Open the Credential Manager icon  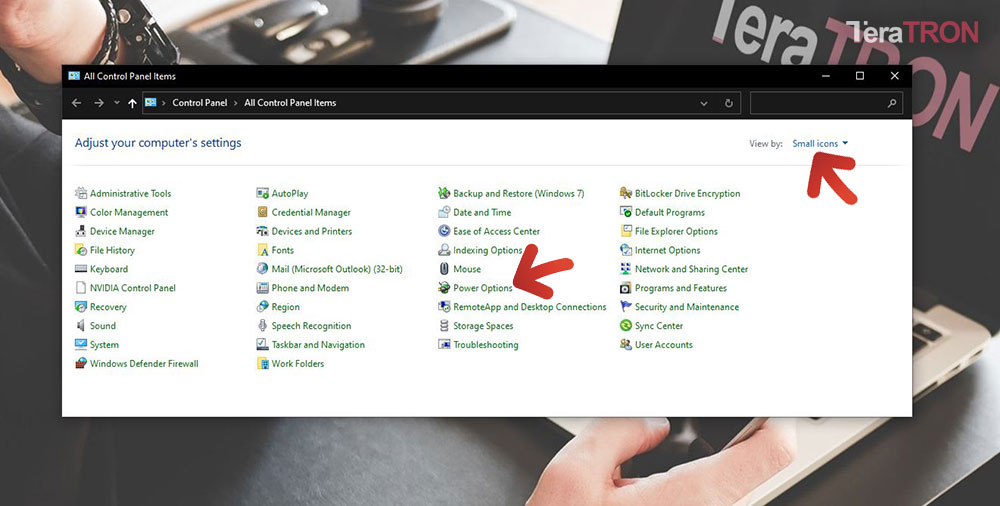point(262,212)
